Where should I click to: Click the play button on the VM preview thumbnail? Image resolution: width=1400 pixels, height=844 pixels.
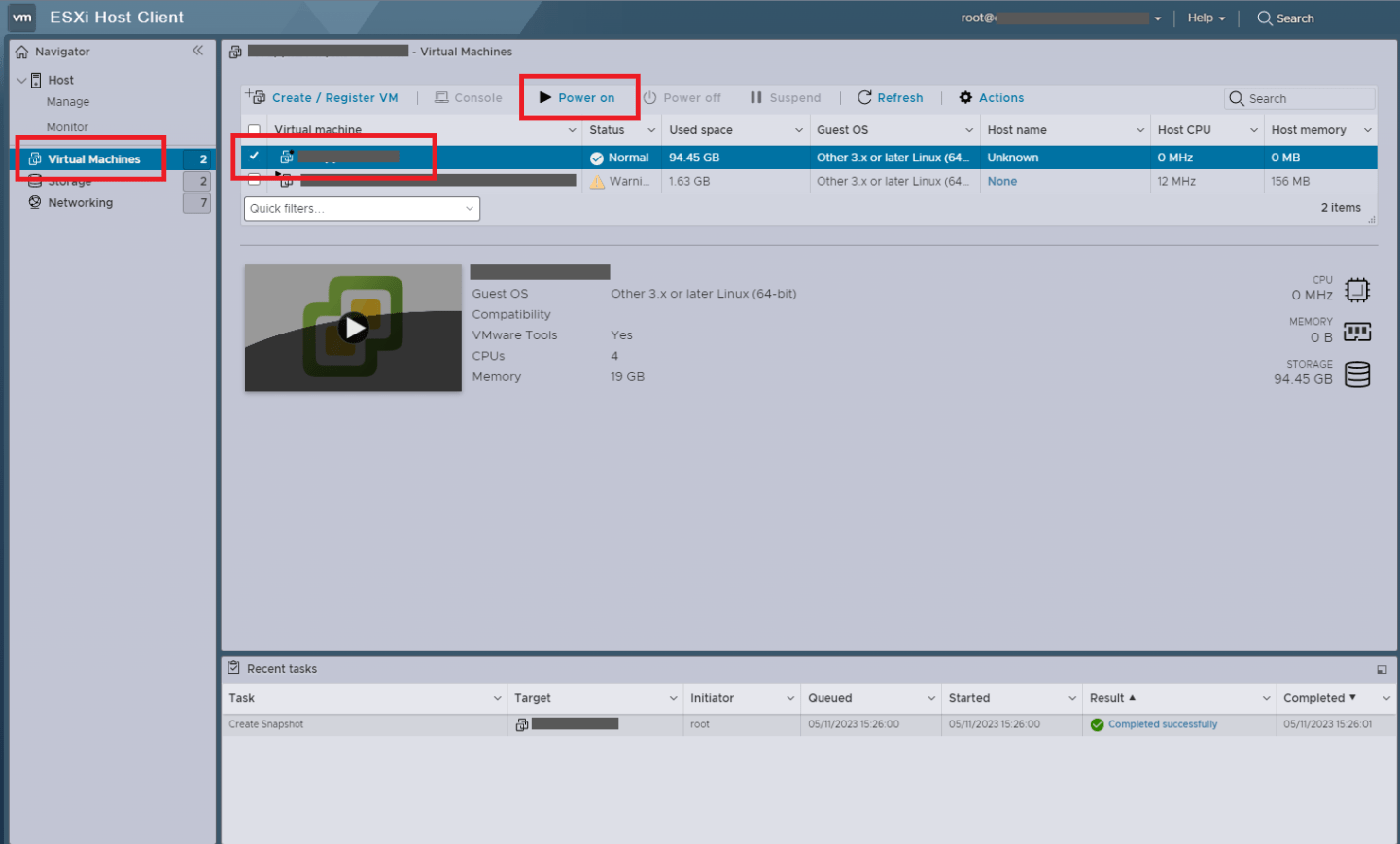[x=353, y=328]
